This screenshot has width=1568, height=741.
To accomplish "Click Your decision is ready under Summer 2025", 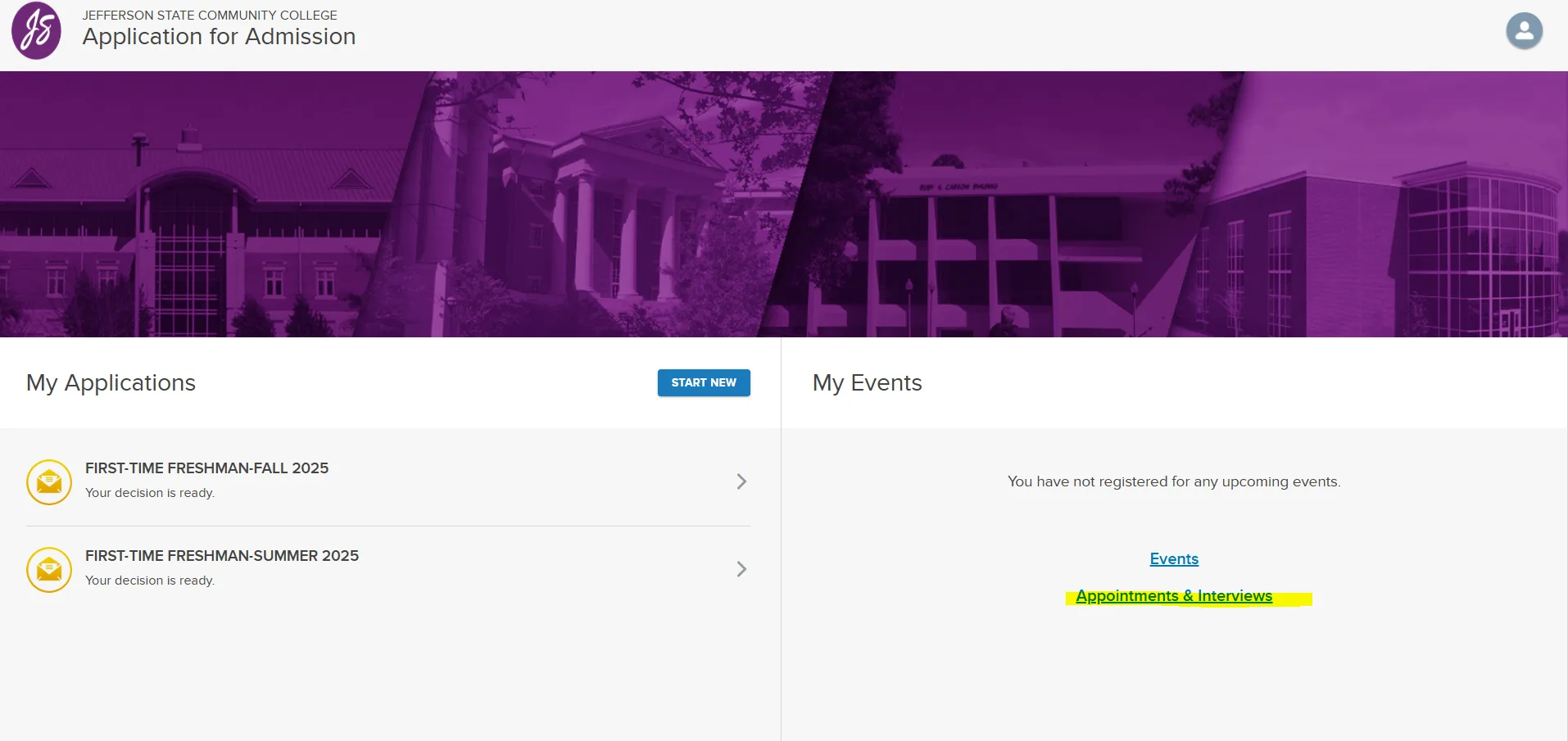I will tap(150, 580).
